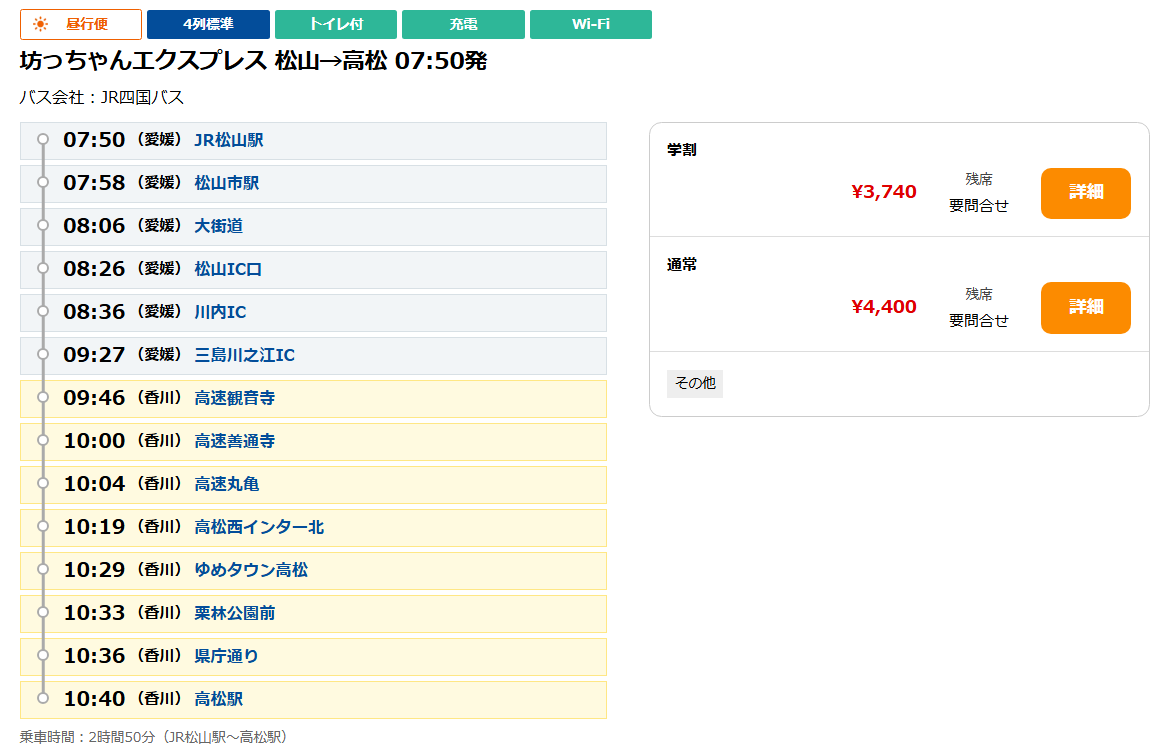The height and width of the screenshot is (751, 1164).
Task: Click the 充電 amenity badge
Action: (463, 24)
